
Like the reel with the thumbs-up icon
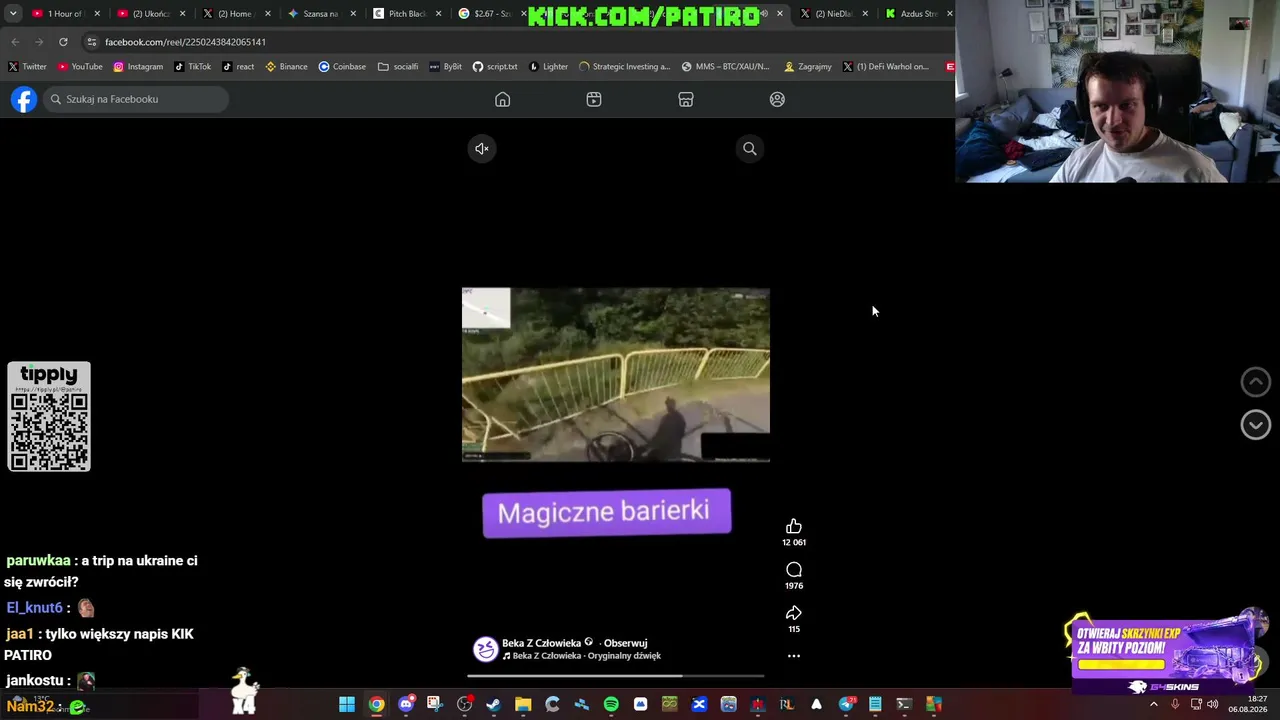pyautogui.click(x=794, y=527)
